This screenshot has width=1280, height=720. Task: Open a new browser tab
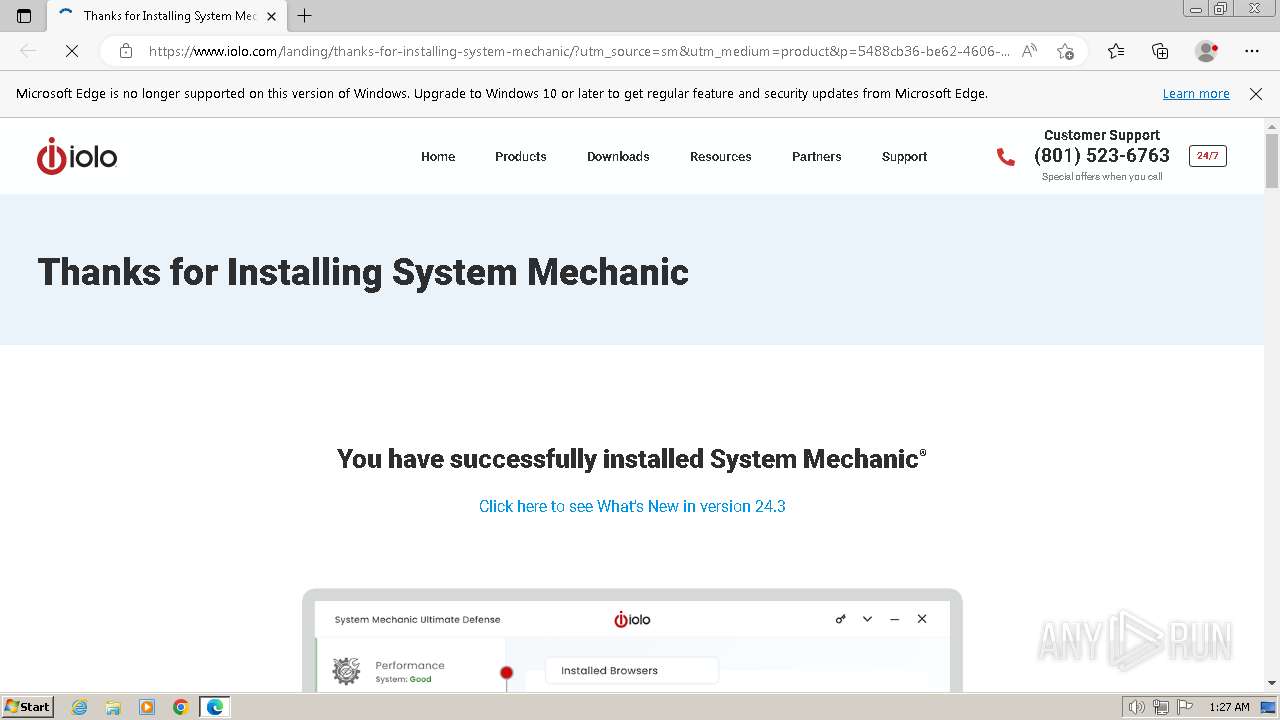click(305, 16)
